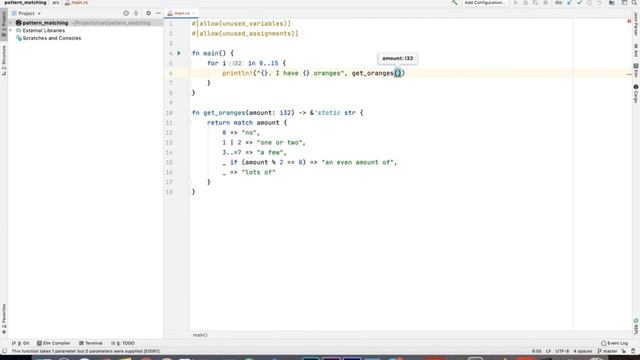The height and width of the screenshot is (360, 640).
Task: Click the rollback undo arrow icon
Action: (x=599, y=3)
